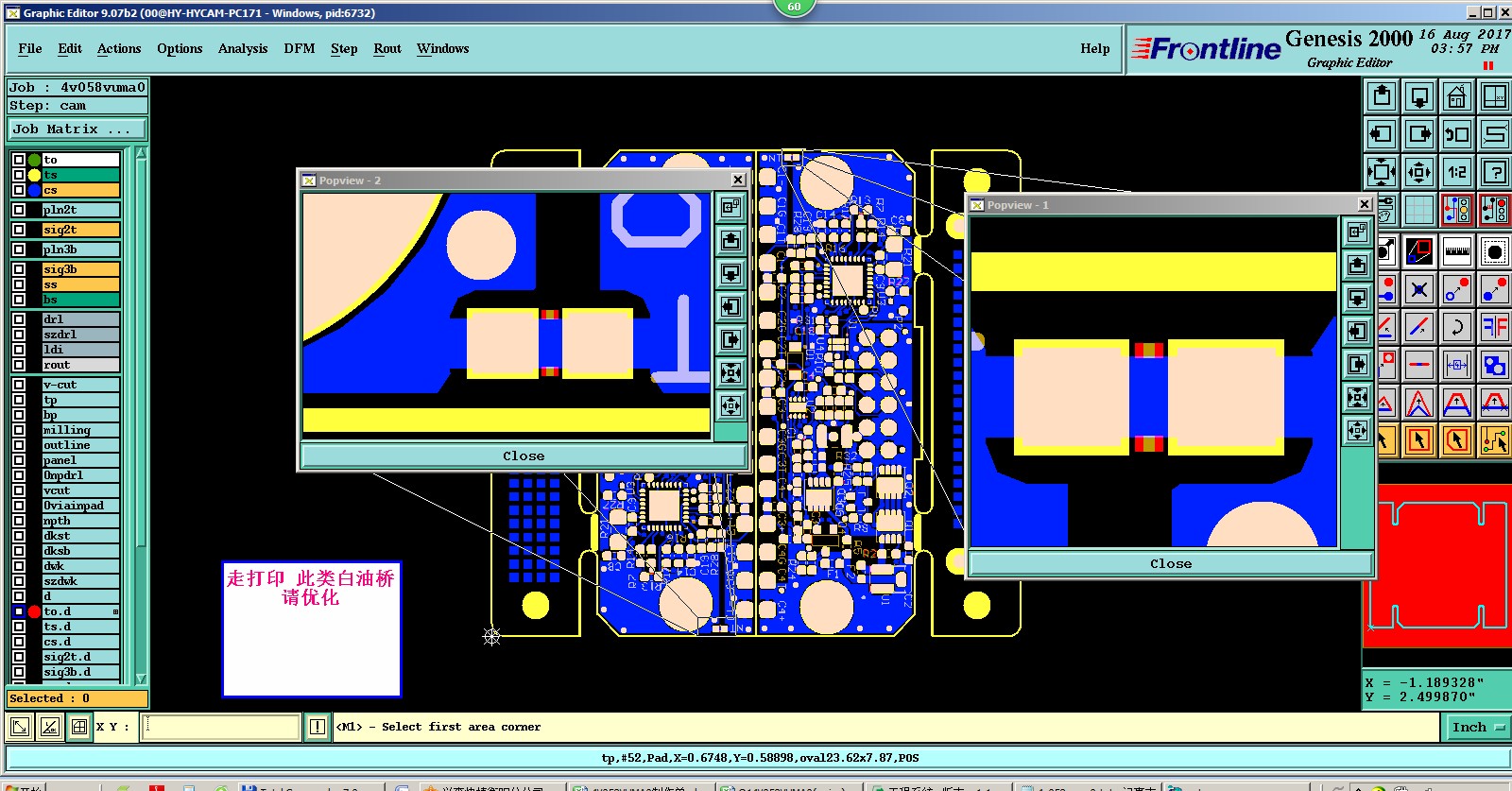The image size is (1512, 791).
Task: Close Popview 2 with Close button
Action: (x=524, y=456)
